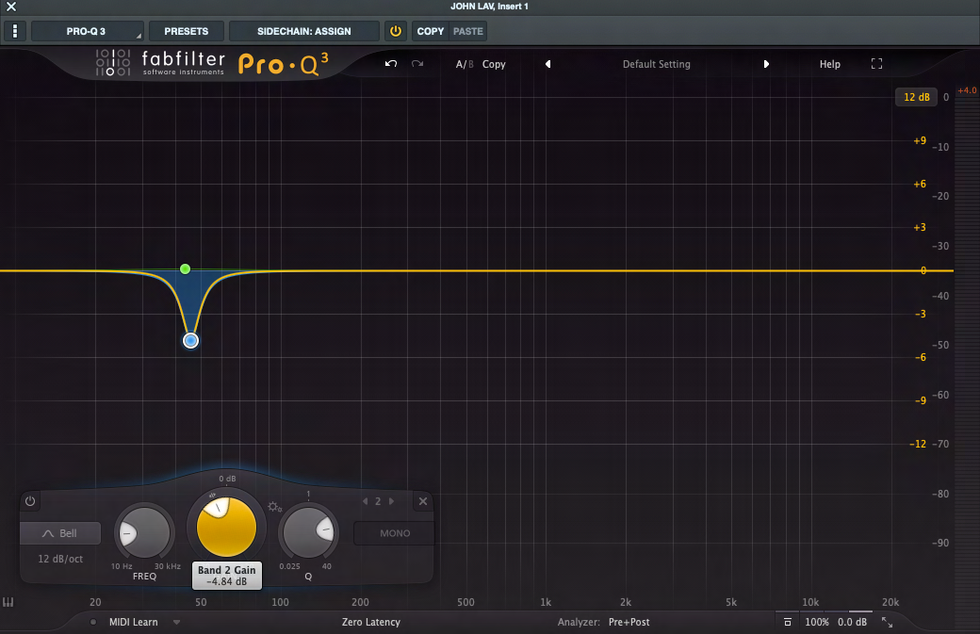Click the 100% gain scale control

click(816, 622)
